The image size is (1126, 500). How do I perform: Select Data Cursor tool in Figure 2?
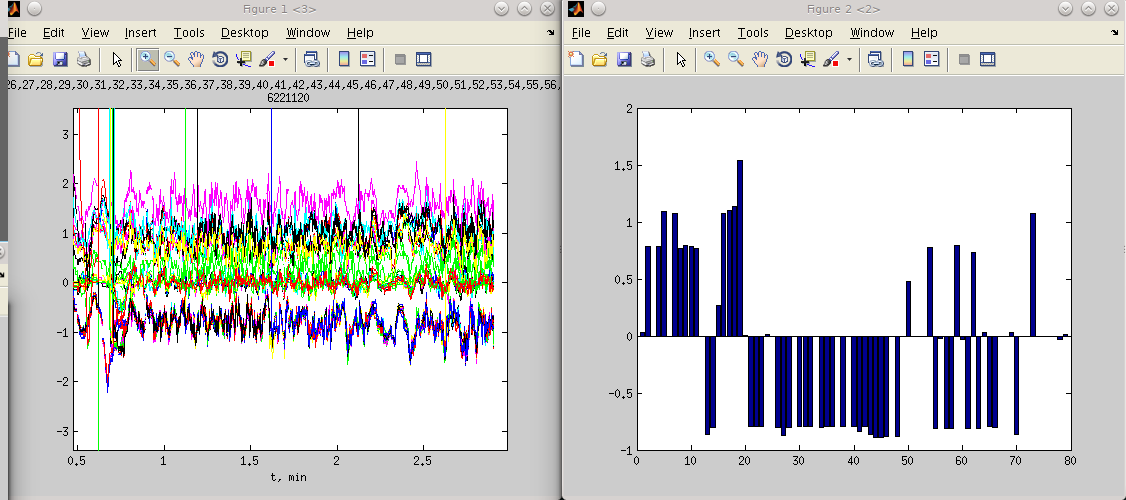[808, 59]
